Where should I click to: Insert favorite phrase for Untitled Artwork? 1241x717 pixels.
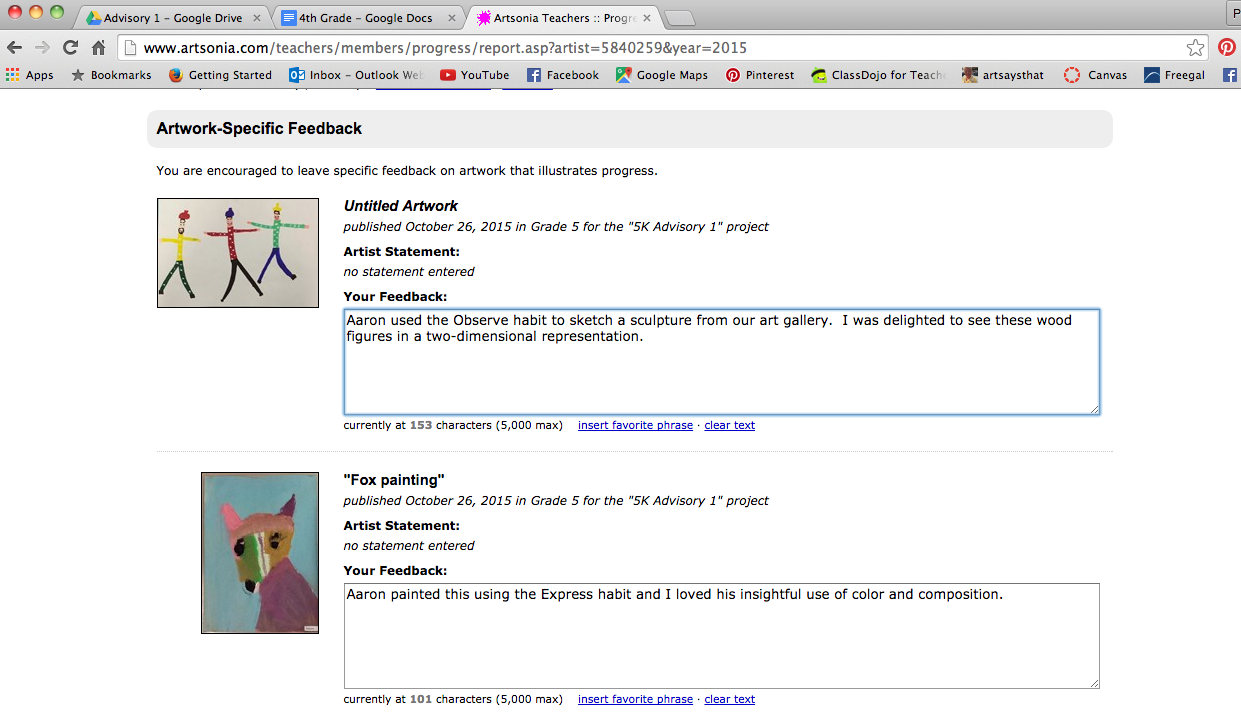635,425
